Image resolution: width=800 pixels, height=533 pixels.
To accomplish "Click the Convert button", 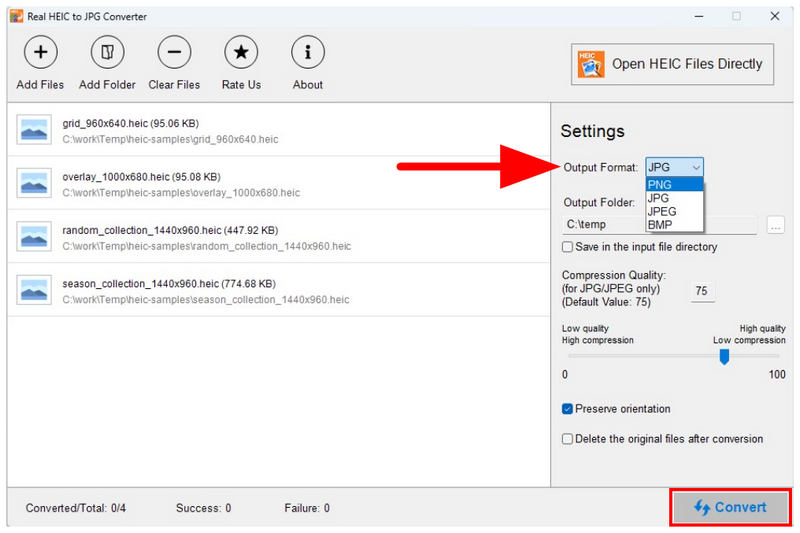I will click(x=730, y=507).
